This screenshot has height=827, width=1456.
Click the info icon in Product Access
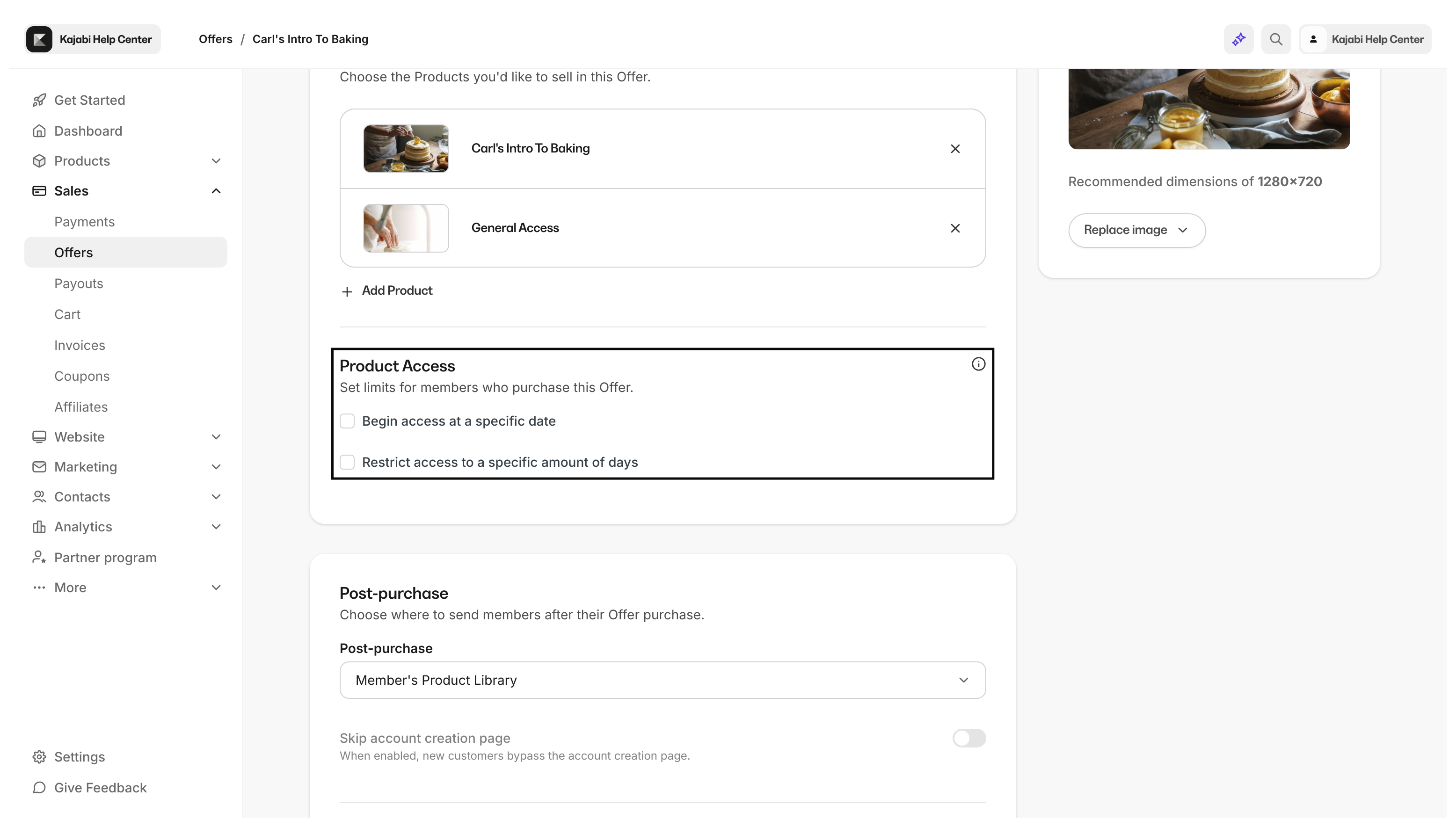[978, 363]
